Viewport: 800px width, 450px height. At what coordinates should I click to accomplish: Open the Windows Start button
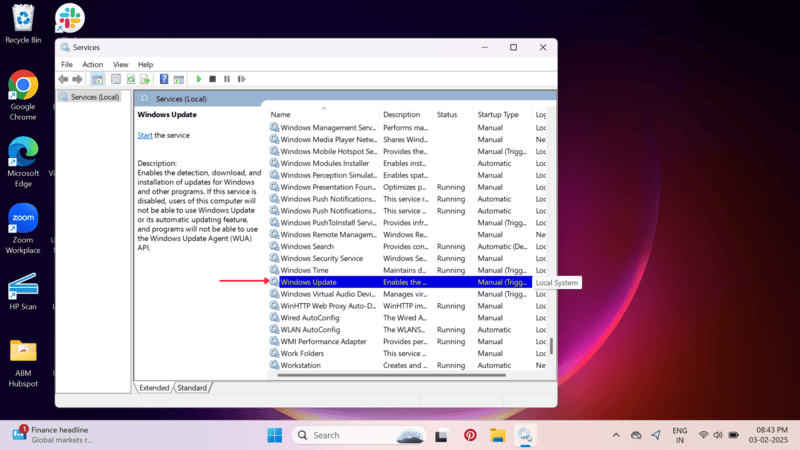click(x=274, y=435)
